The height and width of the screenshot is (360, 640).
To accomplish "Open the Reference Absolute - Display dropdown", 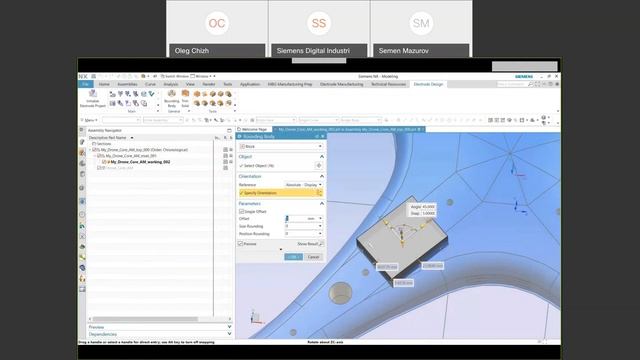I will point(303,185).
